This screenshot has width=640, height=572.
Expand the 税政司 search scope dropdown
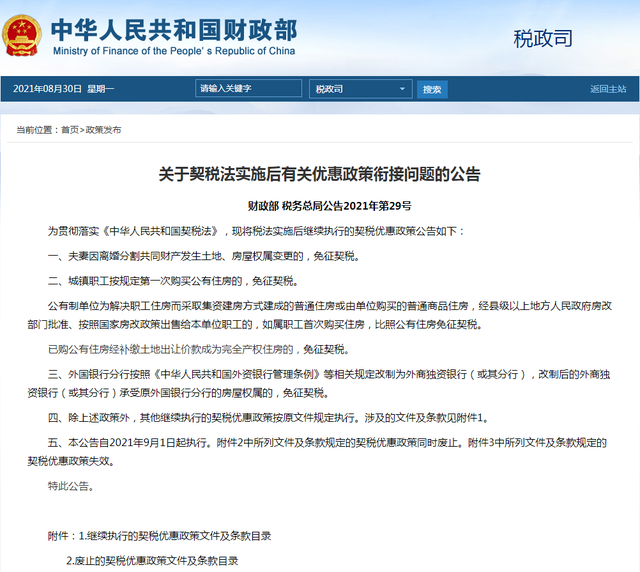359,89
